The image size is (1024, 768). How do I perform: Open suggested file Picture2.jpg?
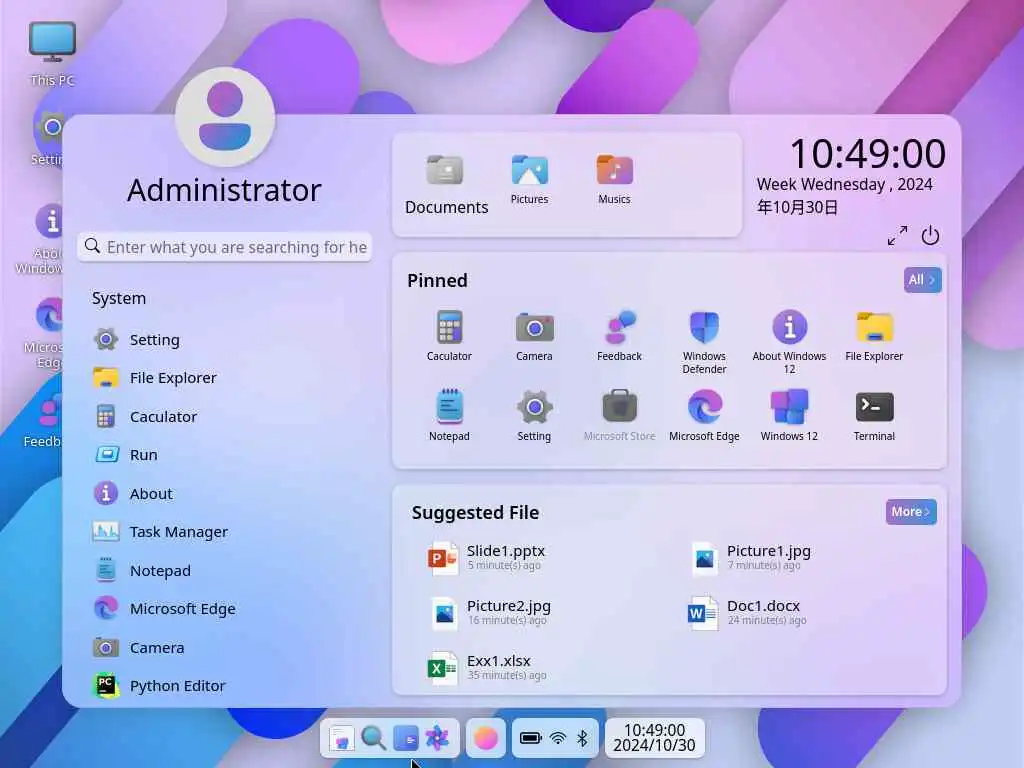point(490,613)
